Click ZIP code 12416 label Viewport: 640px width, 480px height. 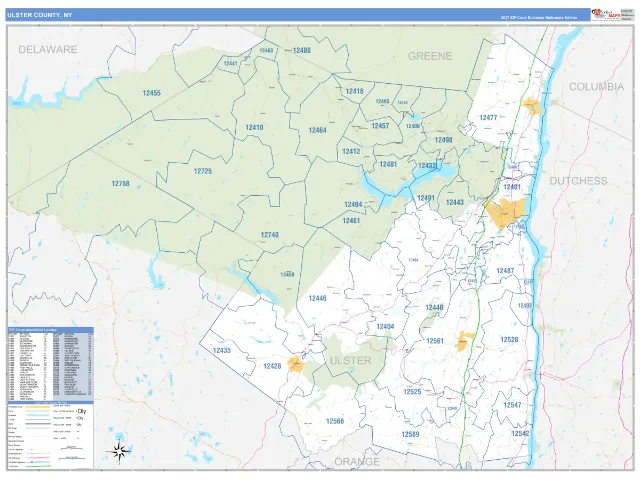[x=354, y=91]
